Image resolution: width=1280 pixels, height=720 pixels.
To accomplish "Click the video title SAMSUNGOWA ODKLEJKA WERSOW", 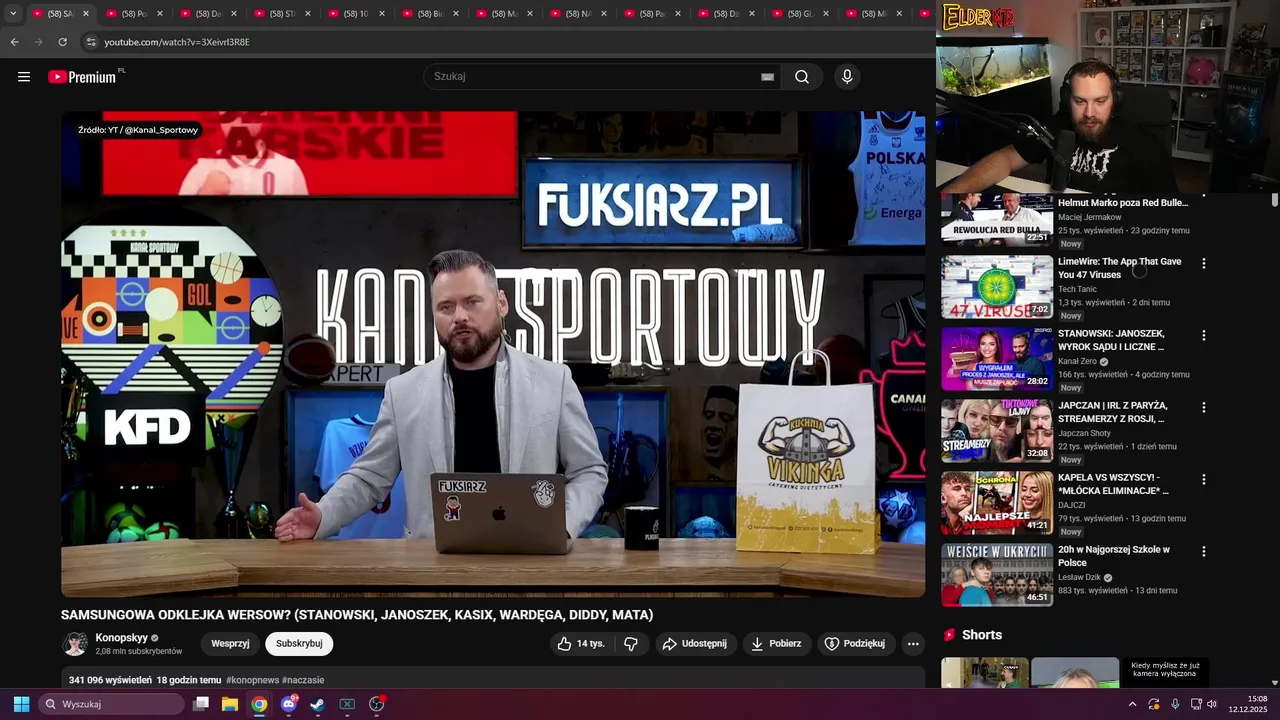I will click(357, 615).
